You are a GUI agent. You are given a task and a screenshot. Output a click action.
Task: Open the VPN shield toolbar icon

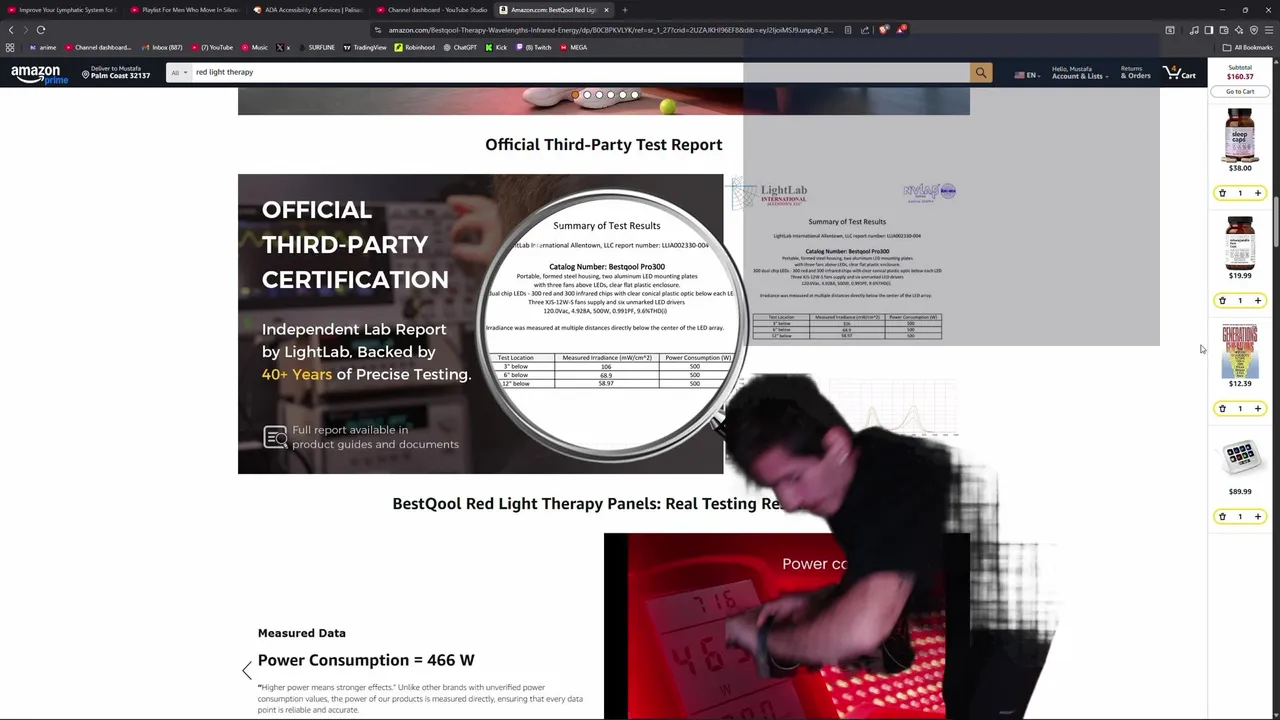click(x=1254, y=30)
